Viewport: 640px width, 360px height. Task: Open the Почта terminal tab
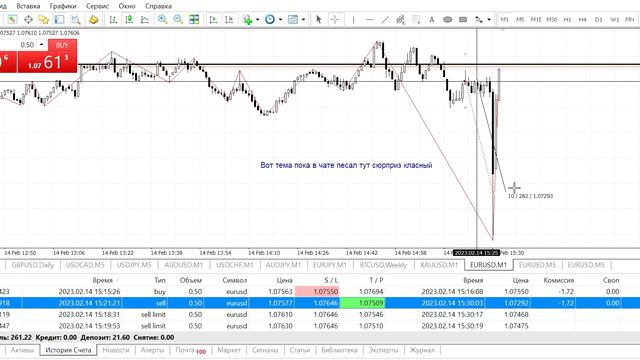pyautogui.click(x=191, y=350)
